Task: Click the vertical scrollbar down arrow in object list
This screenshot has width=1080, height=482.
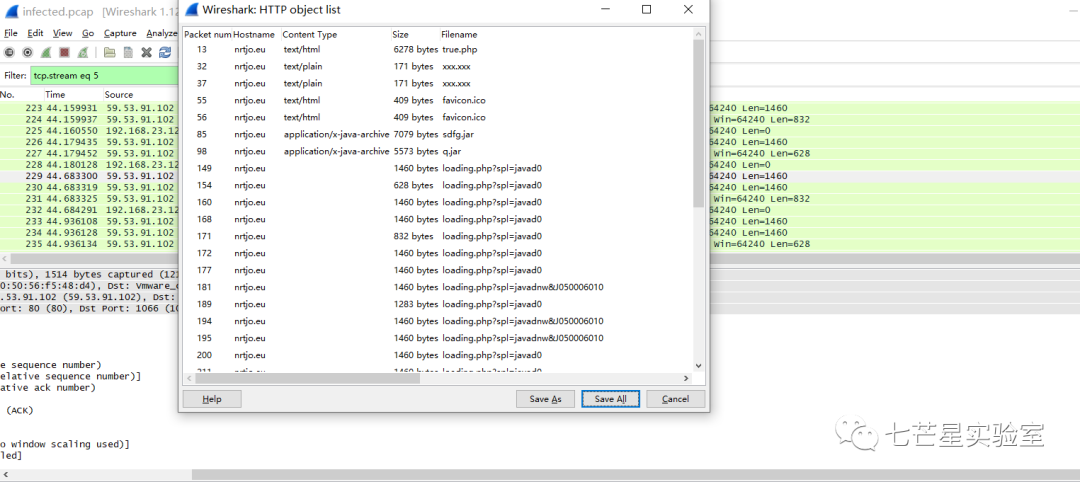Action: [x=698, y=366]
